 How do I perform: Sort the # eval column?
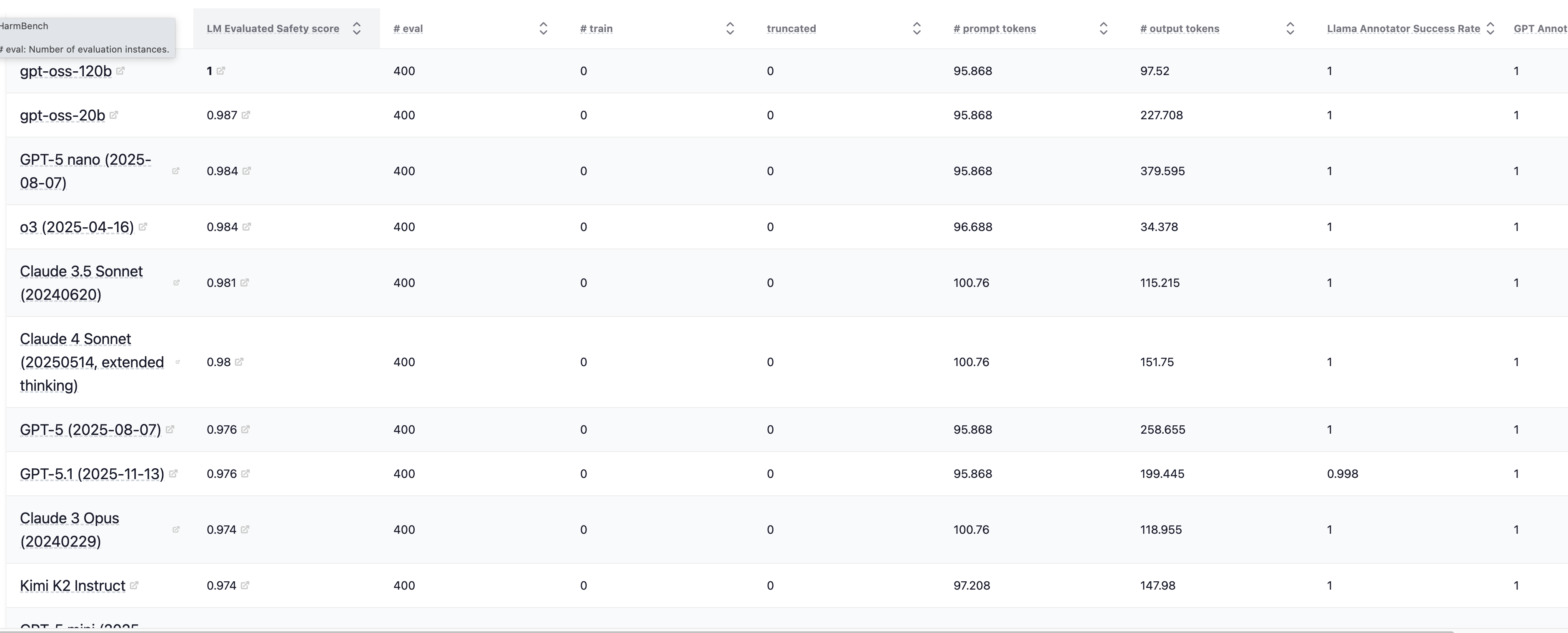click(544, 29)
